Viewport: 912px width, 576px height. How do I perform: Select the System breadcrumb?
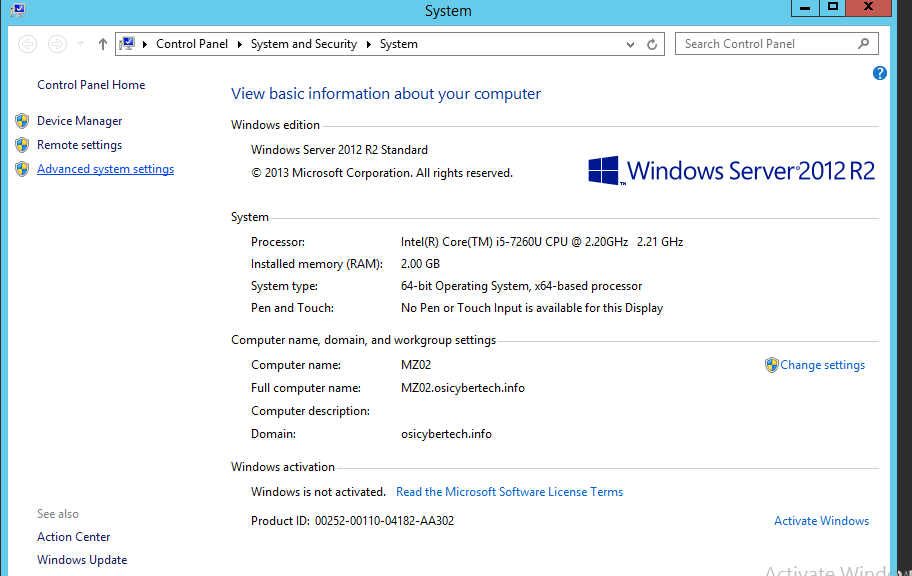(x=398, y=44)
